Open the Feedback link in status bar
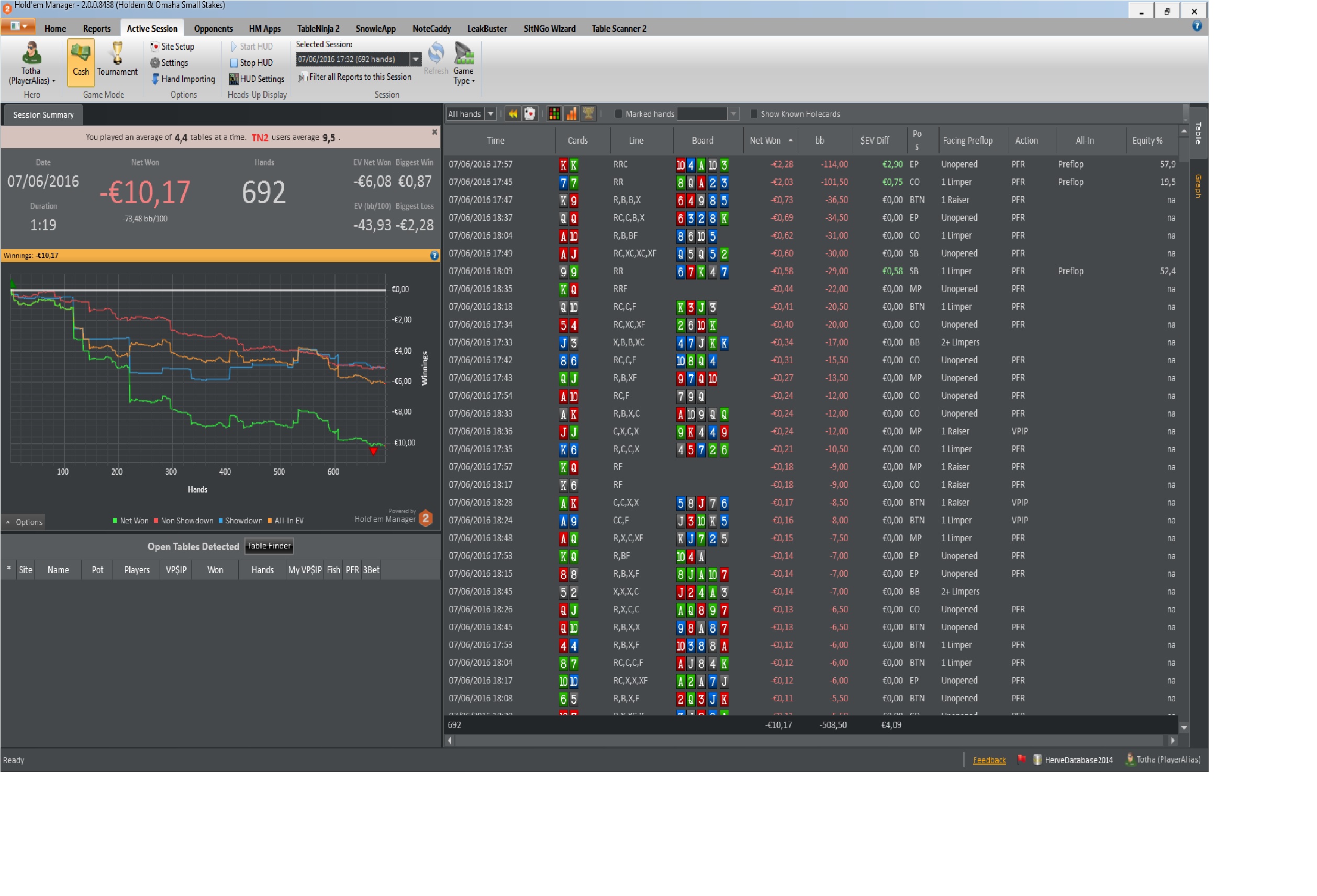1317x896 pixels. [x=989, y=760]
